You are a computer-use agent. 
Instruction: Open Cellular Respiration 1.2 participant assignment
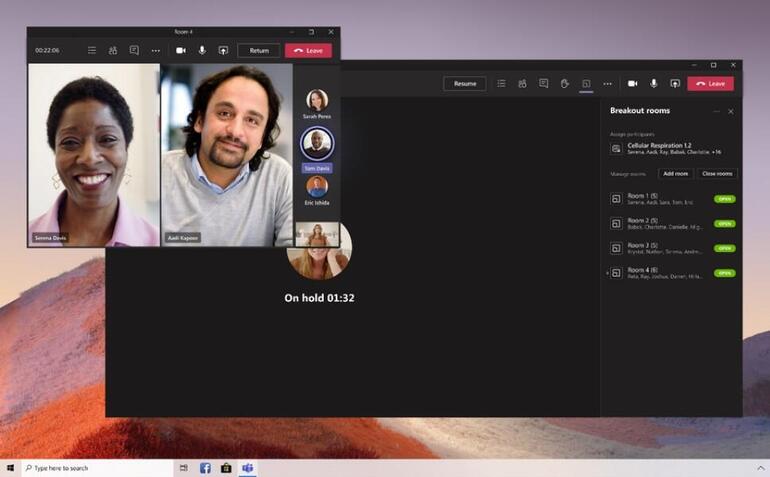click(x=673, y=148)
